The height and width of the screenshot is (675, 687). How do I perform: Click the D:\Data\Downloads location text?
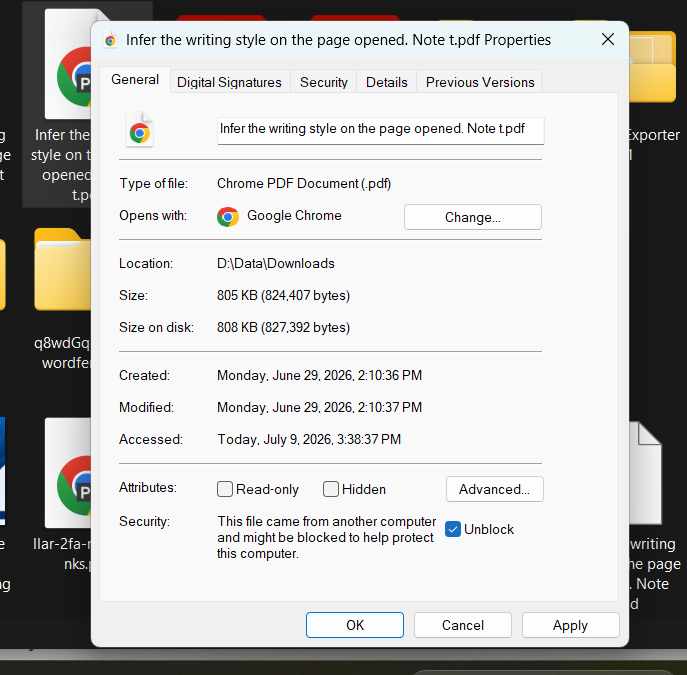coord(276,263)
